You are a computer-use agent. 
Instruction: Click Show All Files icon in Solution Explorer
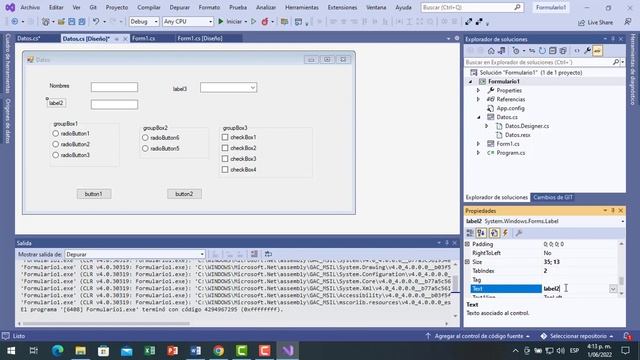[x=563, y=51]
